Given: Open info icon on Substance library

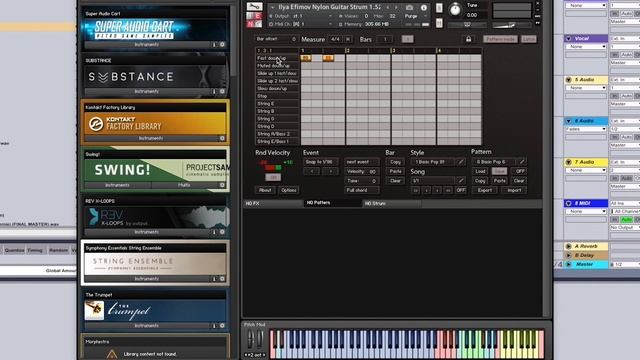Looking at the screenshot, I should pos(214,91).
